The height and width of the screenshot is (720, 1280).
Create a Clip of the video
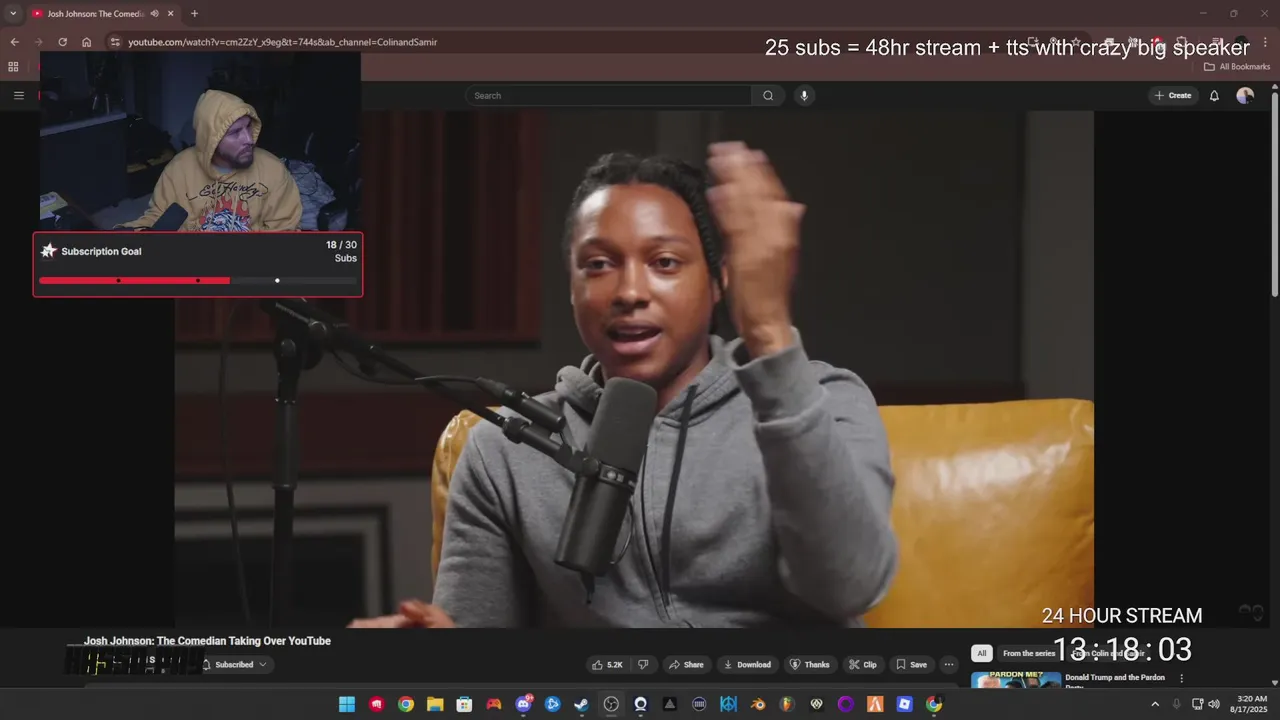(x=863, y=665)
